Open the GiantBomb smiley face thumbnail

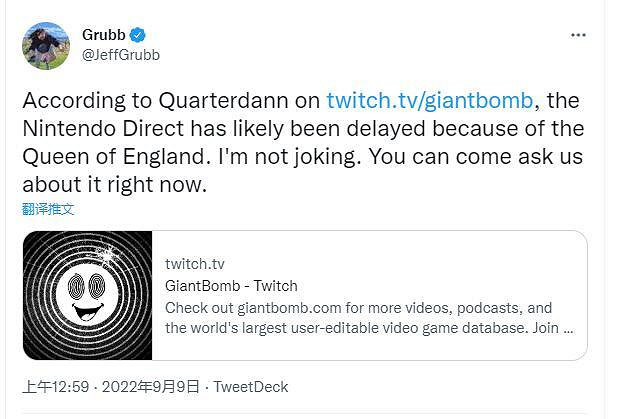tap(88, 296)
